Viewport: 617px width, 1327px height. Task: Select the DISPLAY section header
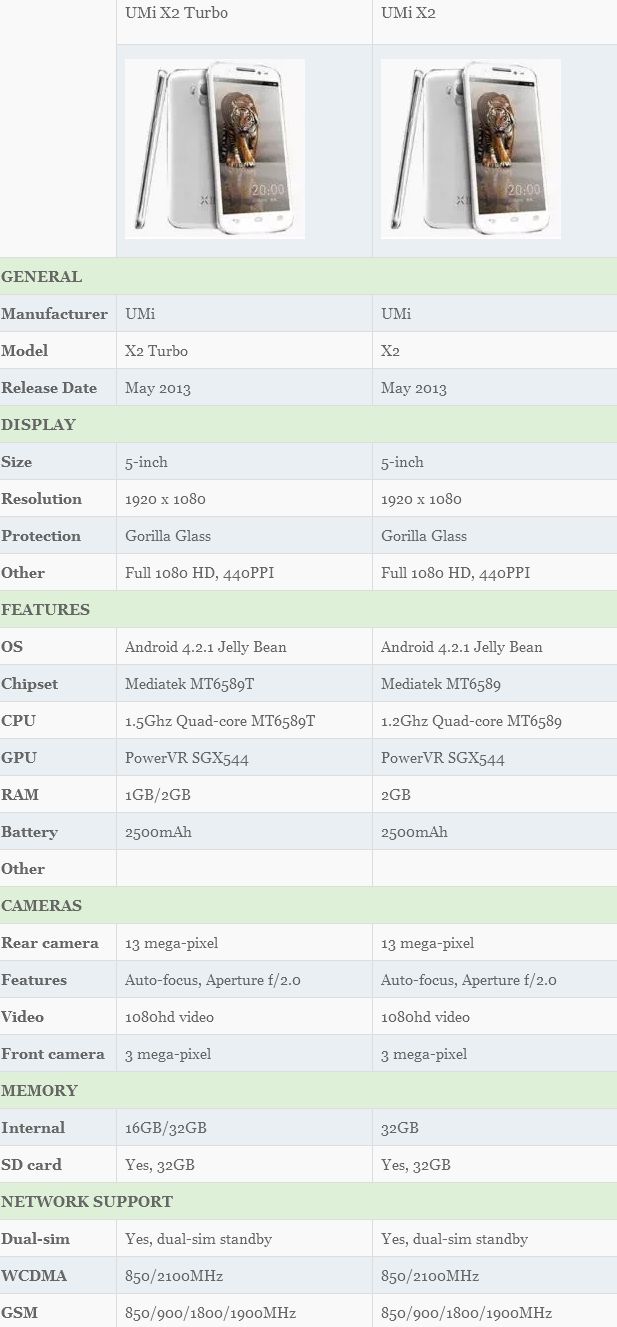click(x=38, y=425)
